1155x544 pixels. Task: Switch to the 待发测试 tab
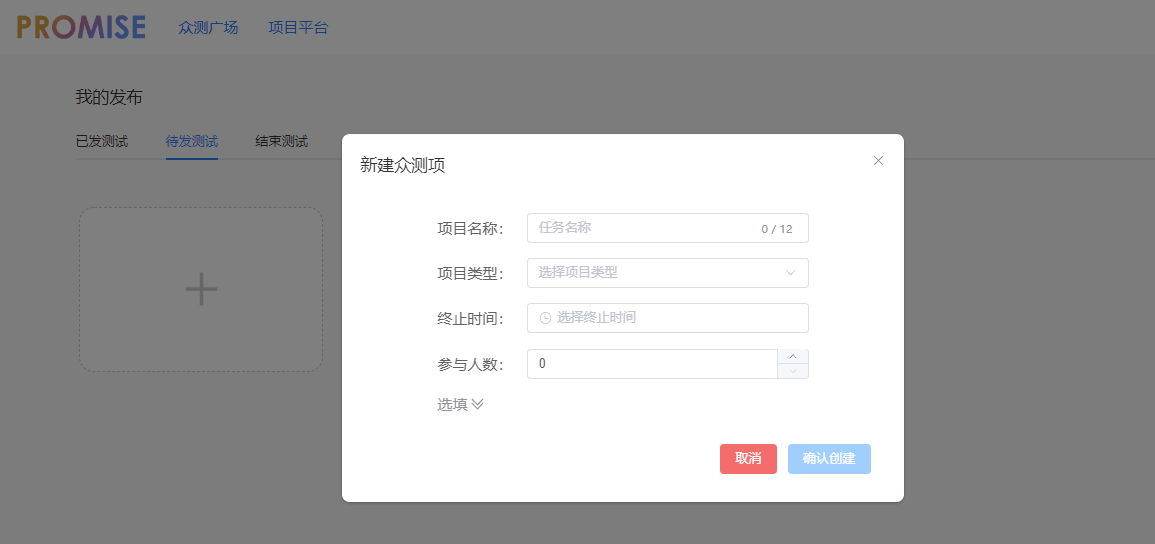[192, 141]
